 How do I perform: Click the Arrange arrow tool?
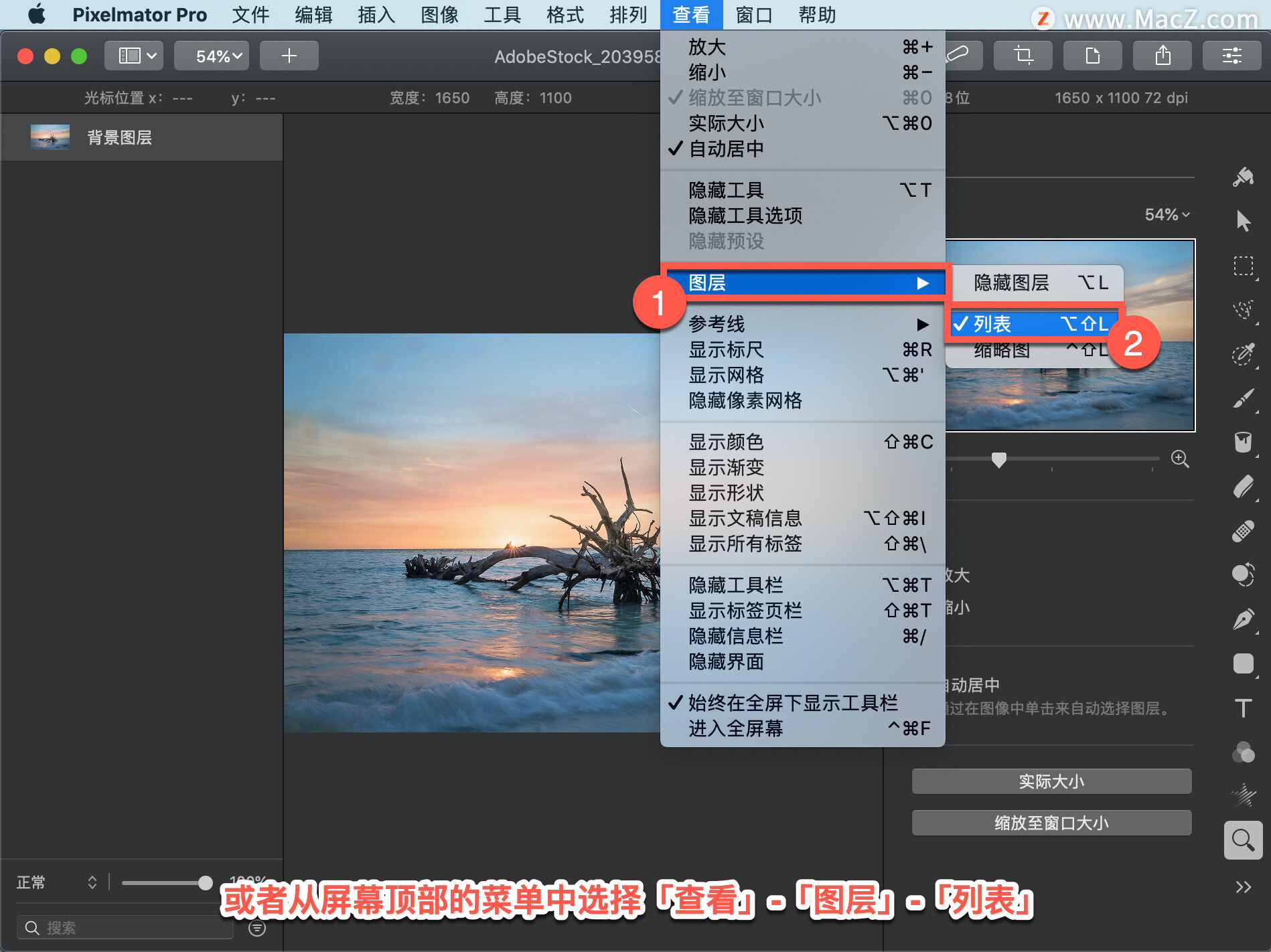click(x=1243, y=222)
